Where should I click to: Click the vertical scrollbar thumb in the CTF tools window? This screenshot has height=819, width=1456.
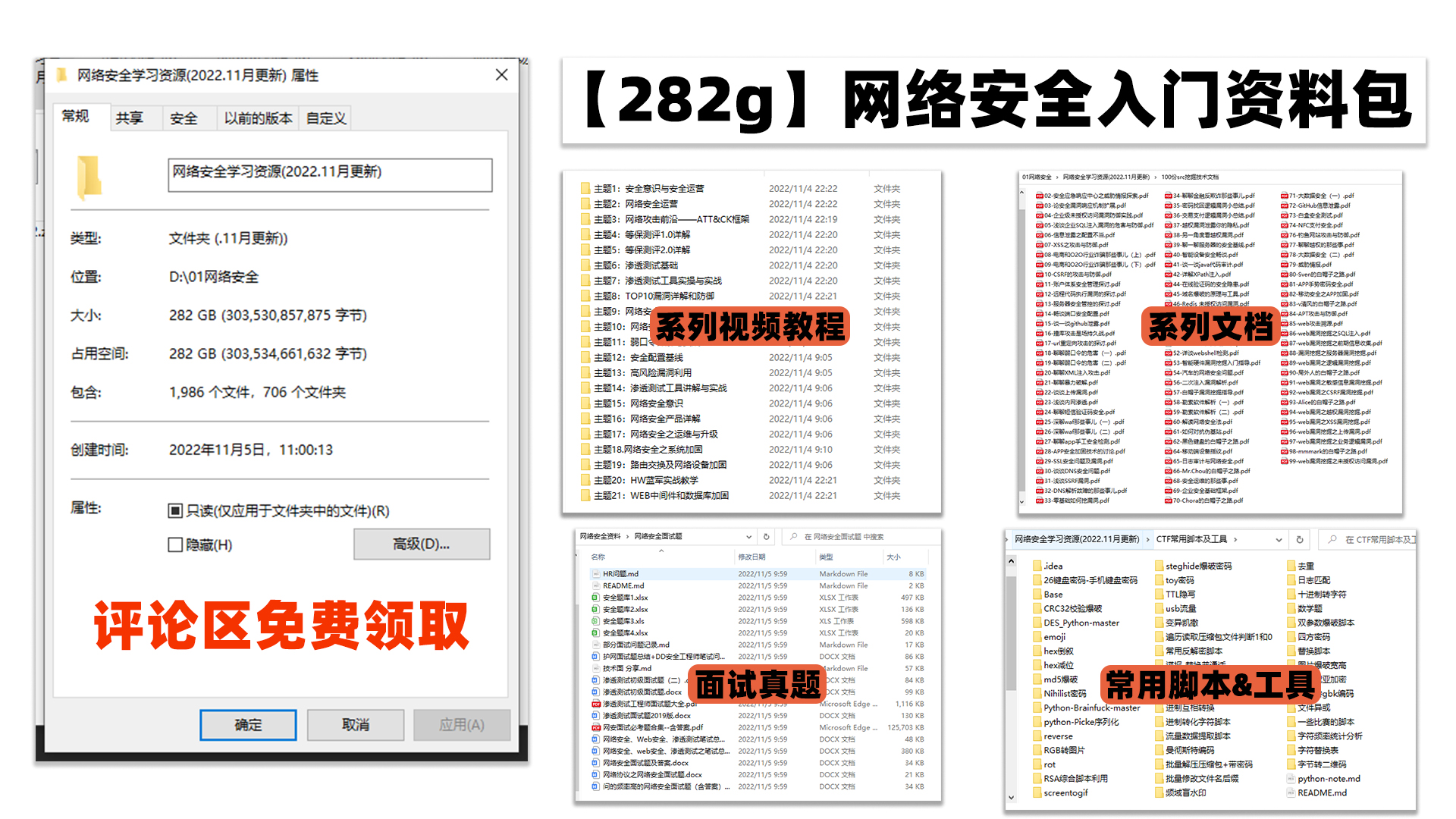[x=1011, y=634]
